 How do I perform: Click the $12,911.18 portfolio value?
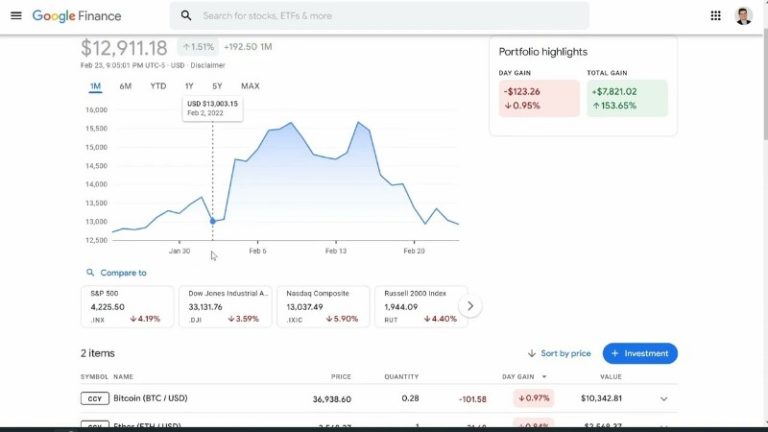click(124, 48)
